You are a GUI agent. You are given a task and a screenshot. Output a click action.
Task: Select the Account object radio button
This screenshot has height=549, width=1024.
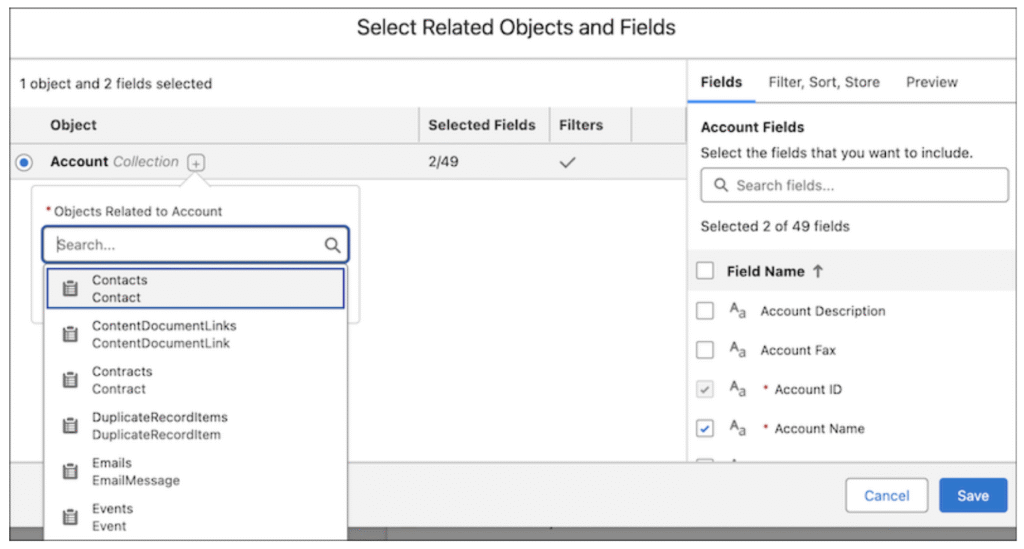coord(24,162)
